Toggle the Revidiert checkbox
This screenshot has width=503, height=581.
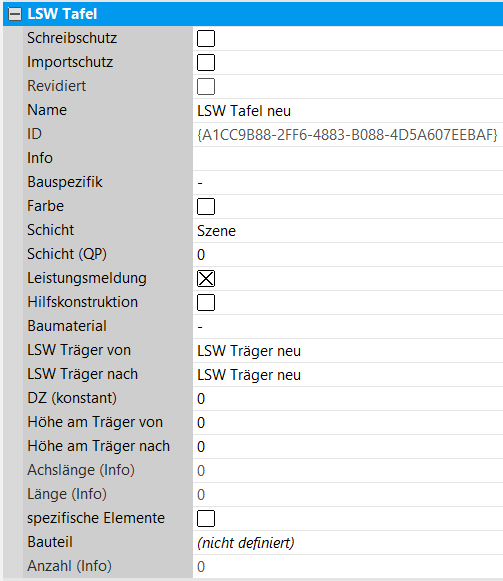pyautogui.click(x=206, y=86)
